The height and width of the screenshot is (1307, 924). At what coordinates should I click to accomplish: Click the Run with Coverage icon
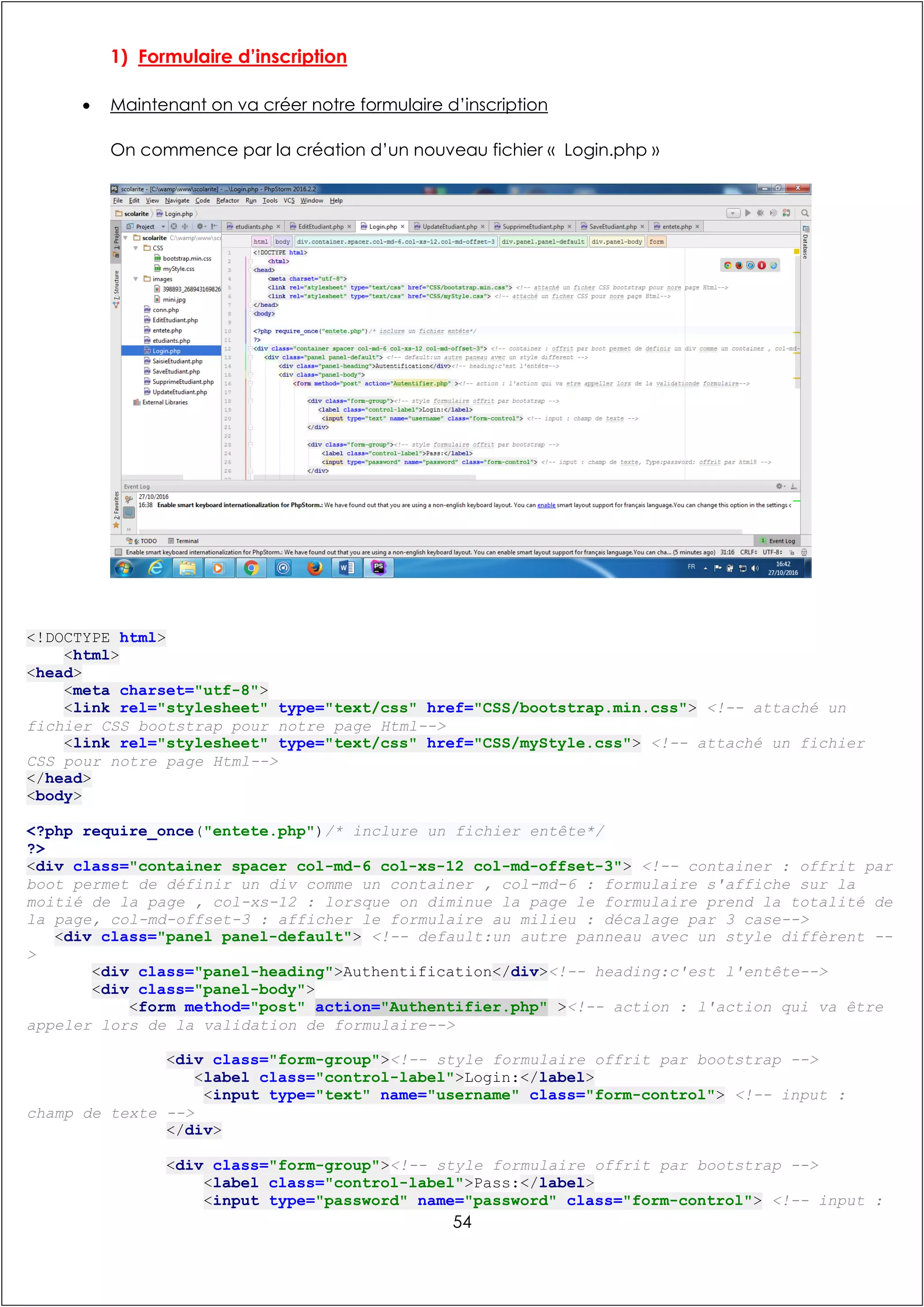[x=773, y=213]
